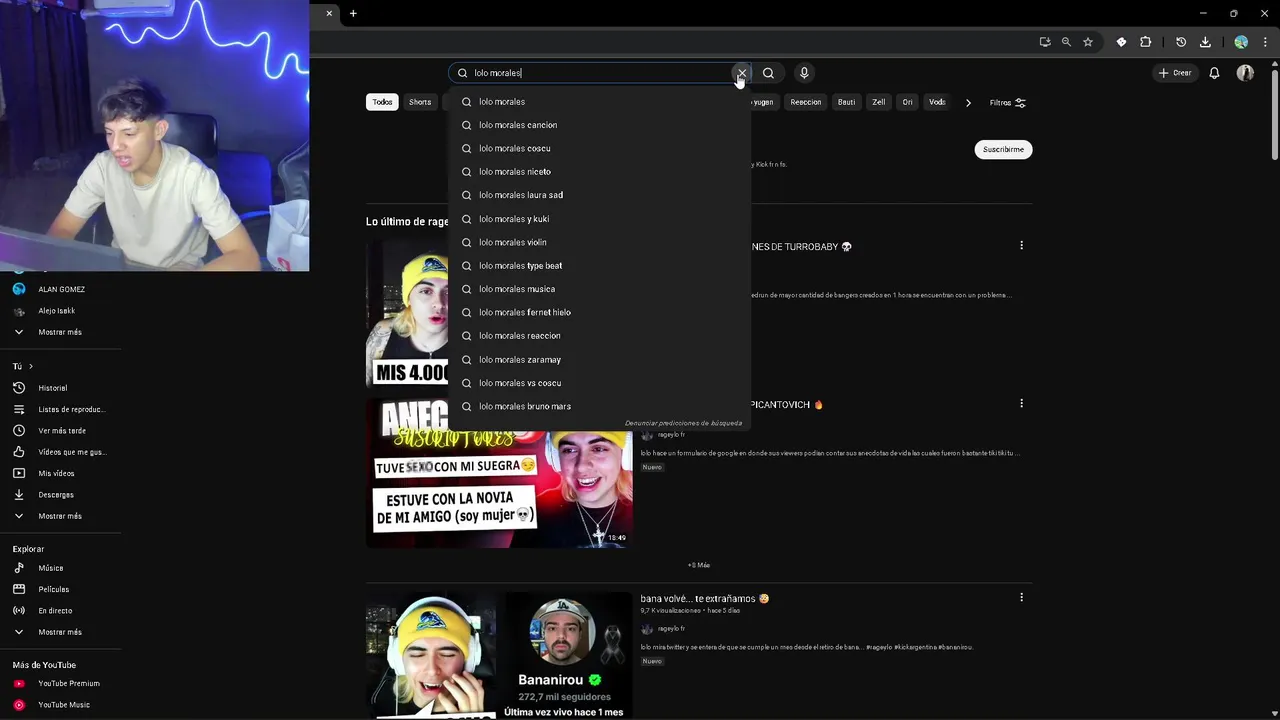Focus the search field with "lolo morales"
This screenshot has width=1280, height=720.
click(x=600, y=73)
